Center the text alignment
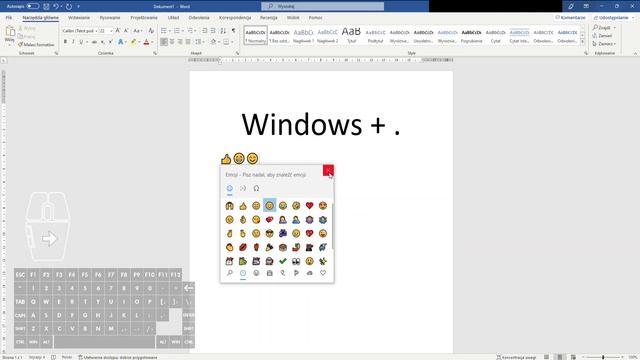This screenshot has height=360, width=640. tap(172, 42)
